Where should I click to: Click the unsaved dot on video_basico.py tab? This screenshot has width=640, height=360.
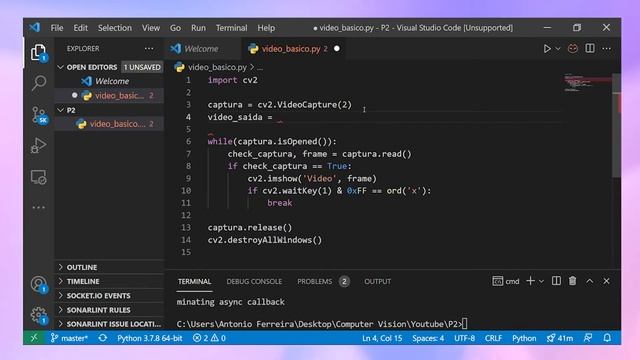tap(337, 48)
